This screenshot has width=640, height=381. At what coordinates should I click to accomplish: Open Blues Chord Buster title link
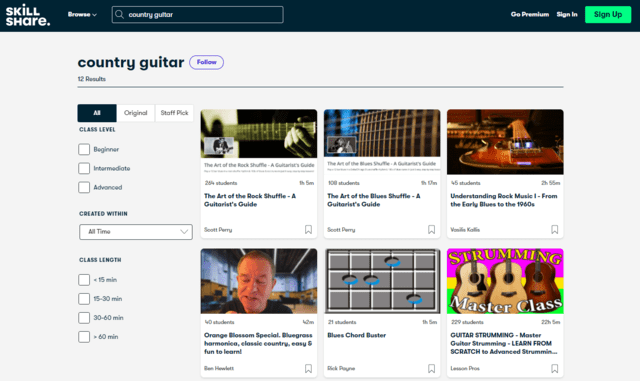click(x=356, y=335)
